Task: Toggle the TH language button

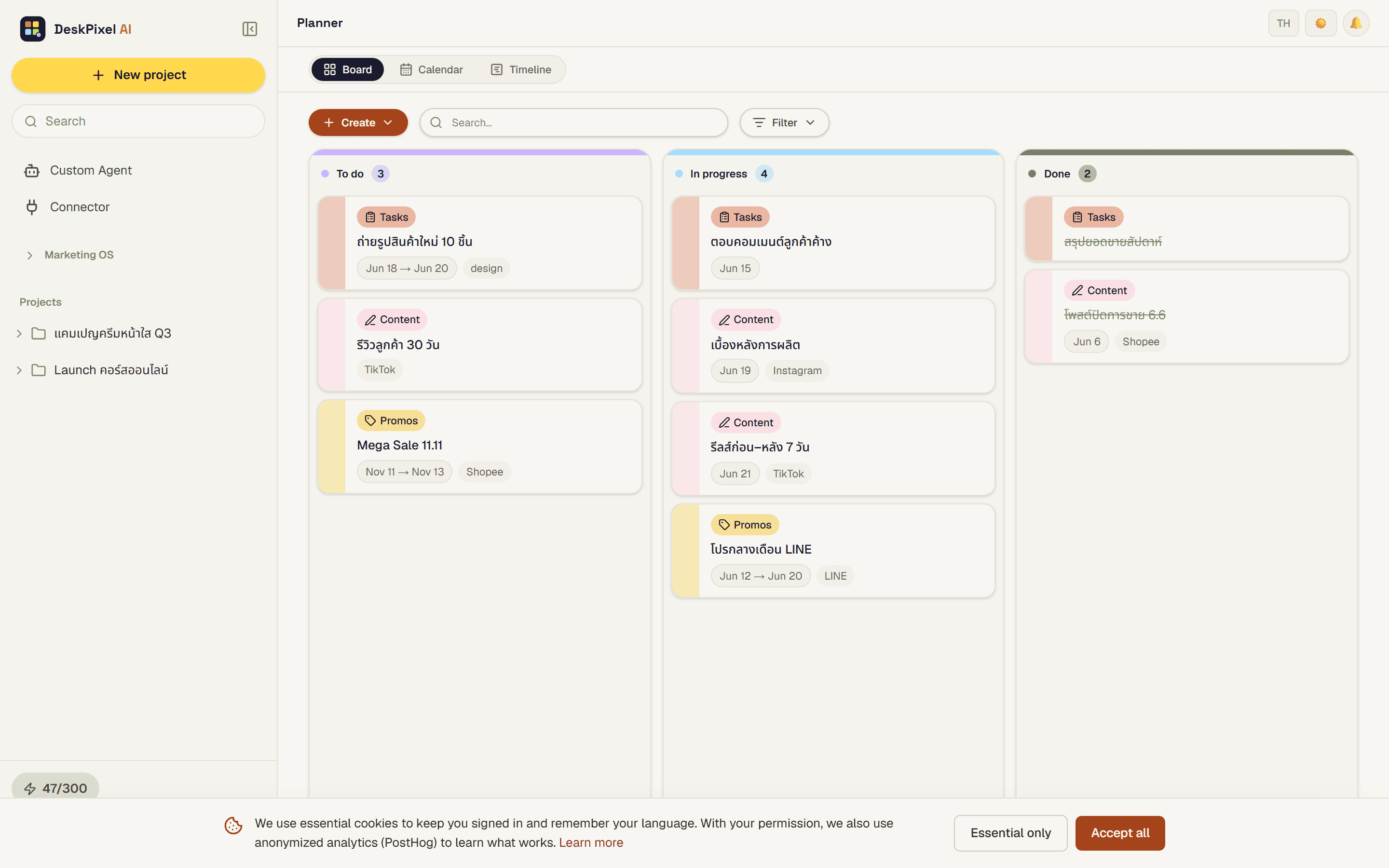Action: click(x=1283, y=24)
